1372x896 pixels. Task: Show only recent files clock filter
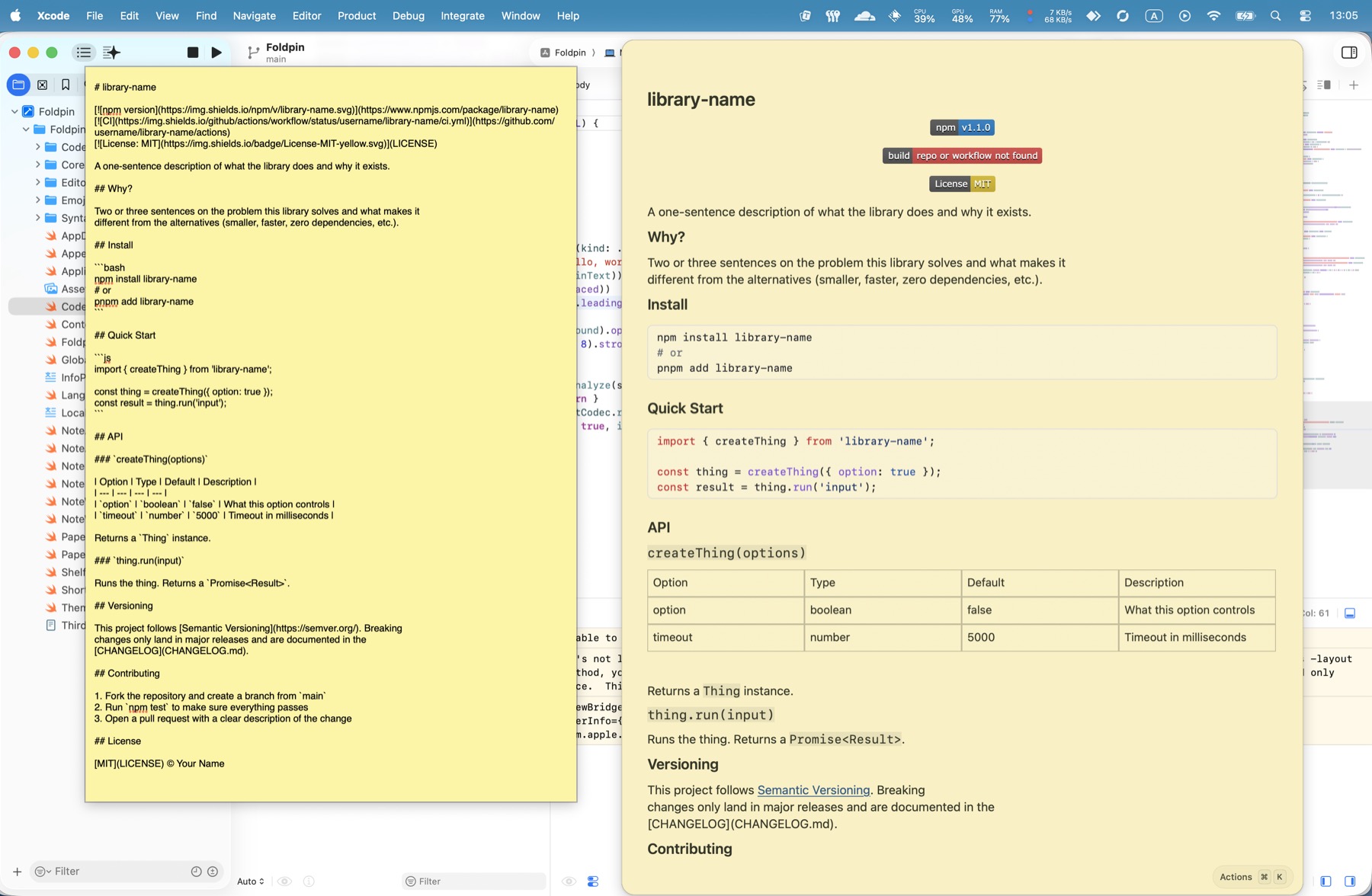point(196,872)
